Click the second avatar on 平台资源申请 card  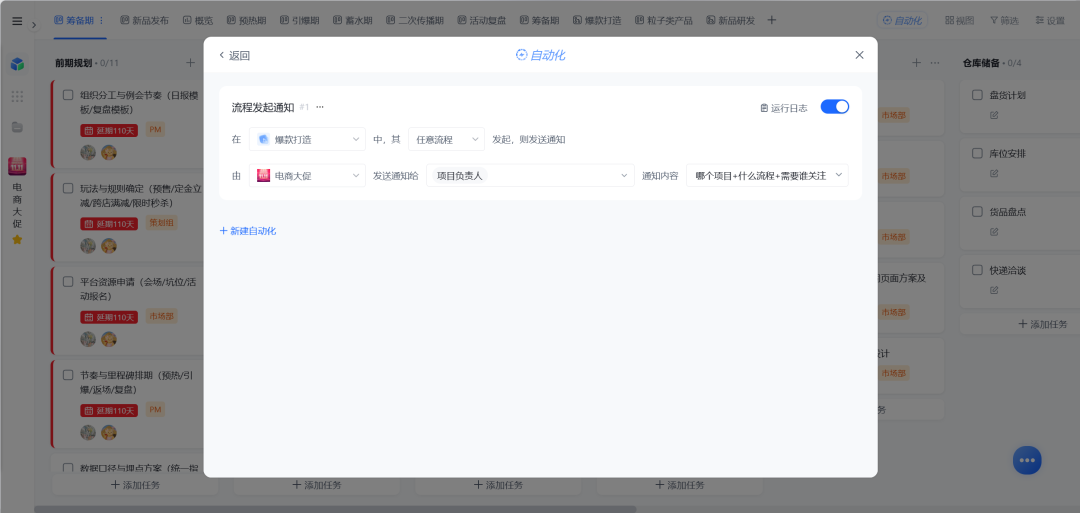[109, 339]
